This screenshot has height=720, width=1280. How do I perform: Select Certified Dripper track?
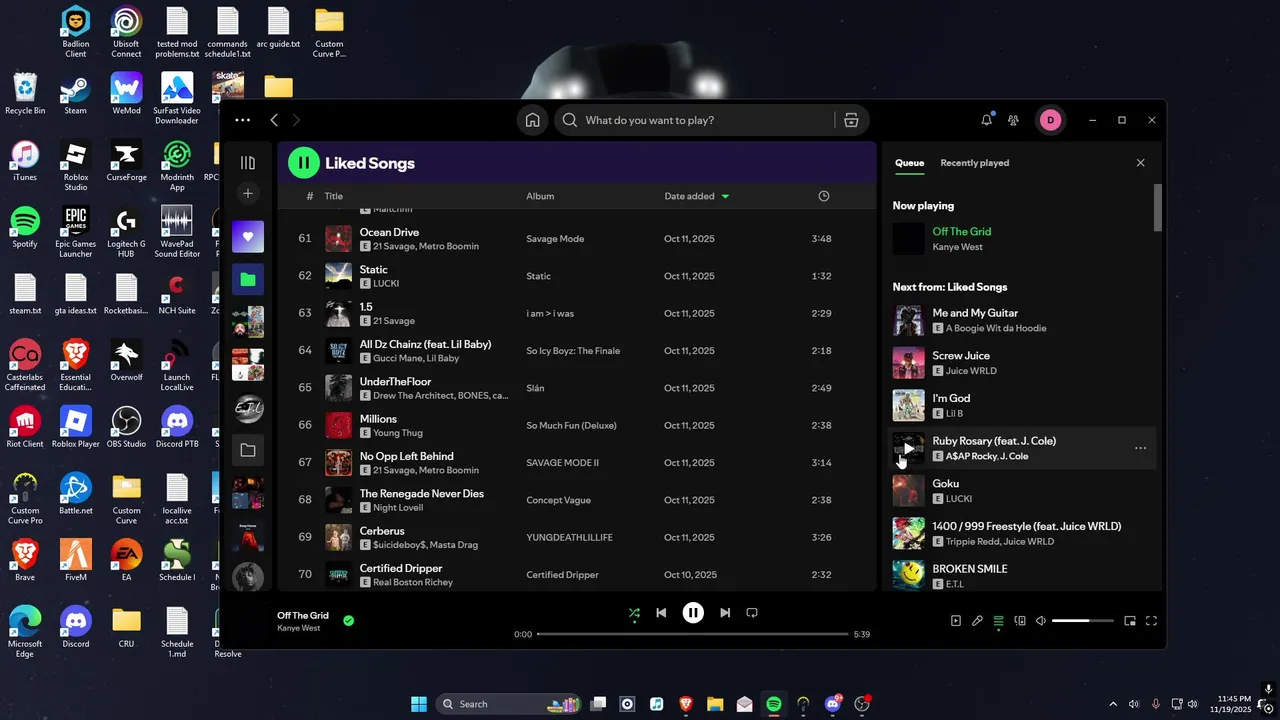click(576, 575)
